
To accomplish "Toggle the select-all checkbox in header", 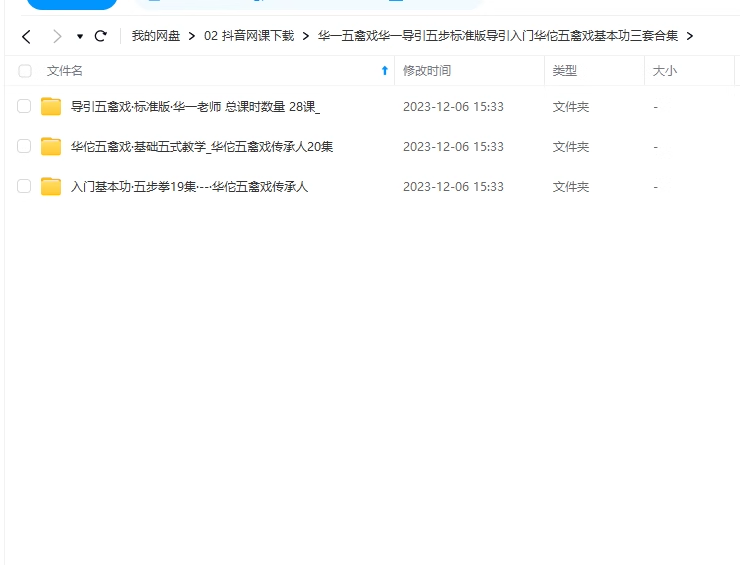I will pos(25,71).
